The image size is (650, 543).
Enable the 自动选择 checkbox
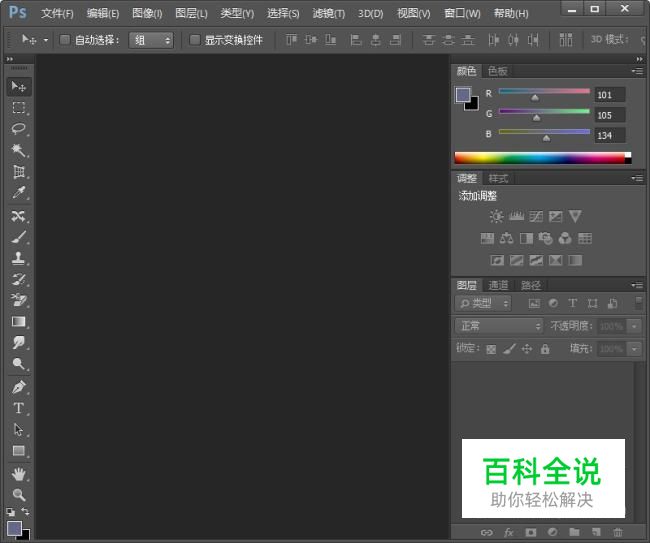65,40
